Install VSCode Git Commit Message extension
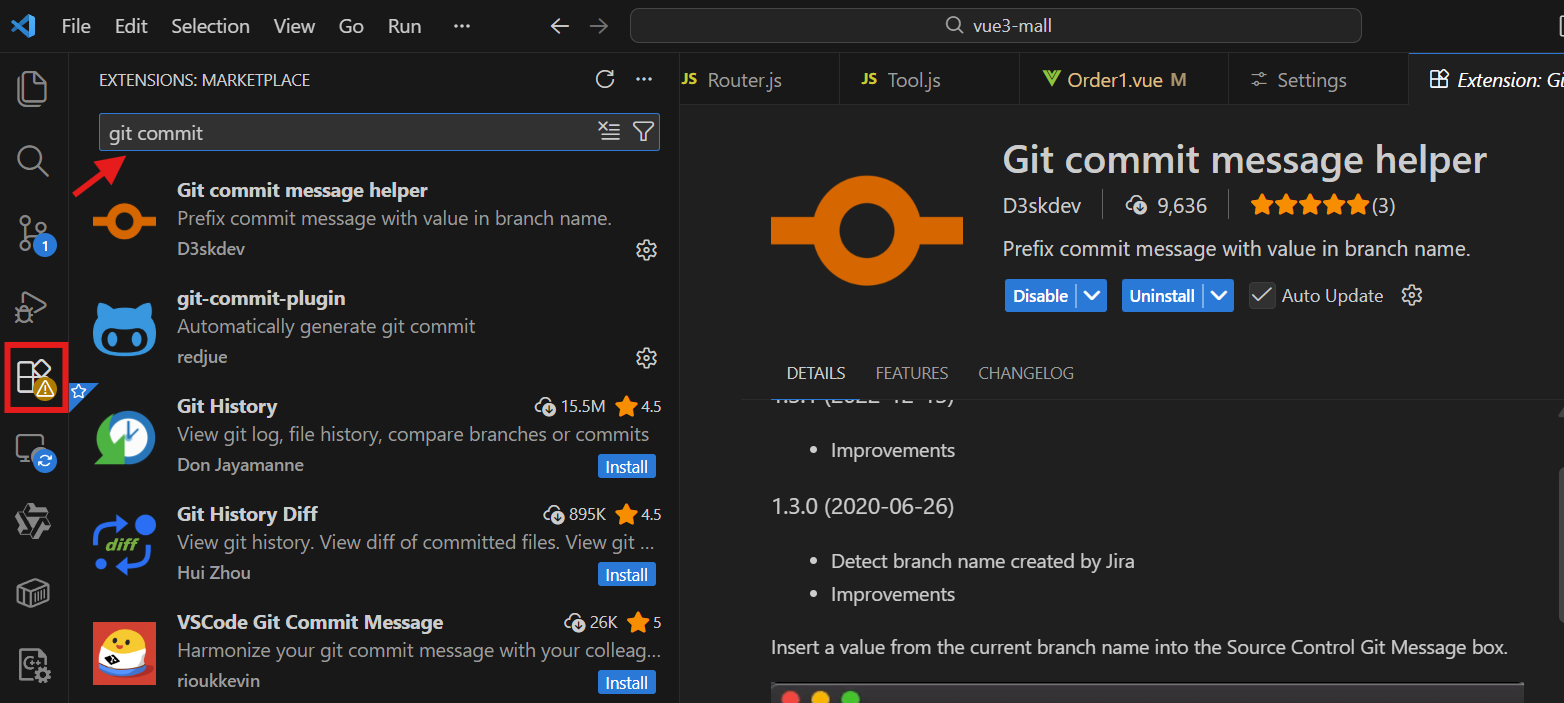1564x703 pixels. click(x=627, y=683)
